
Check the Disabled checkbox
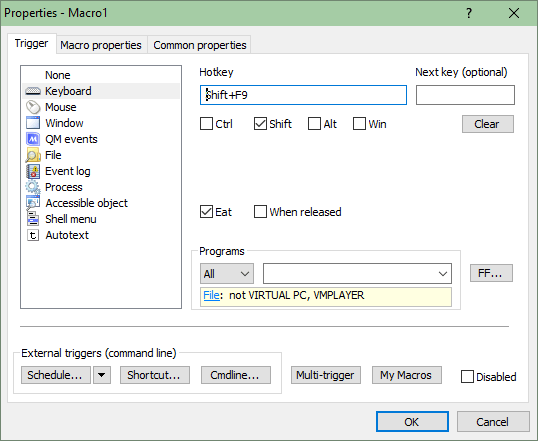467,376
